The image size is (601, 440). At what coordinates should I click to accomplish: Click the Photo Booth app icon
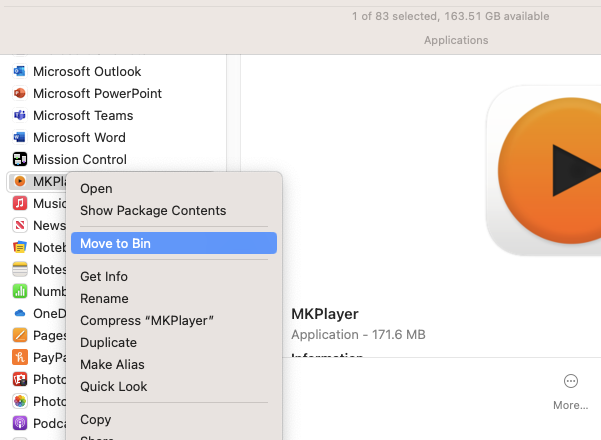coord(20,379)
